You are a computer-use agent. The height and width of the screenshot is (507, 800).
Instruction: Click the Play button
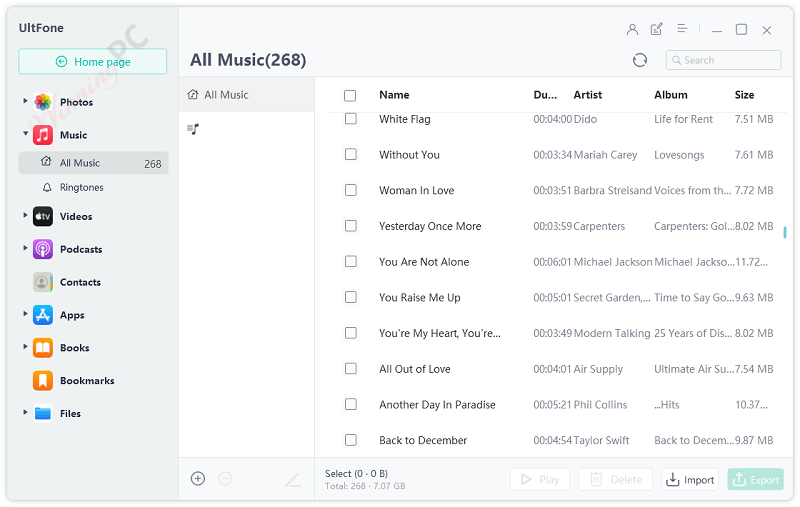(540, 480)
